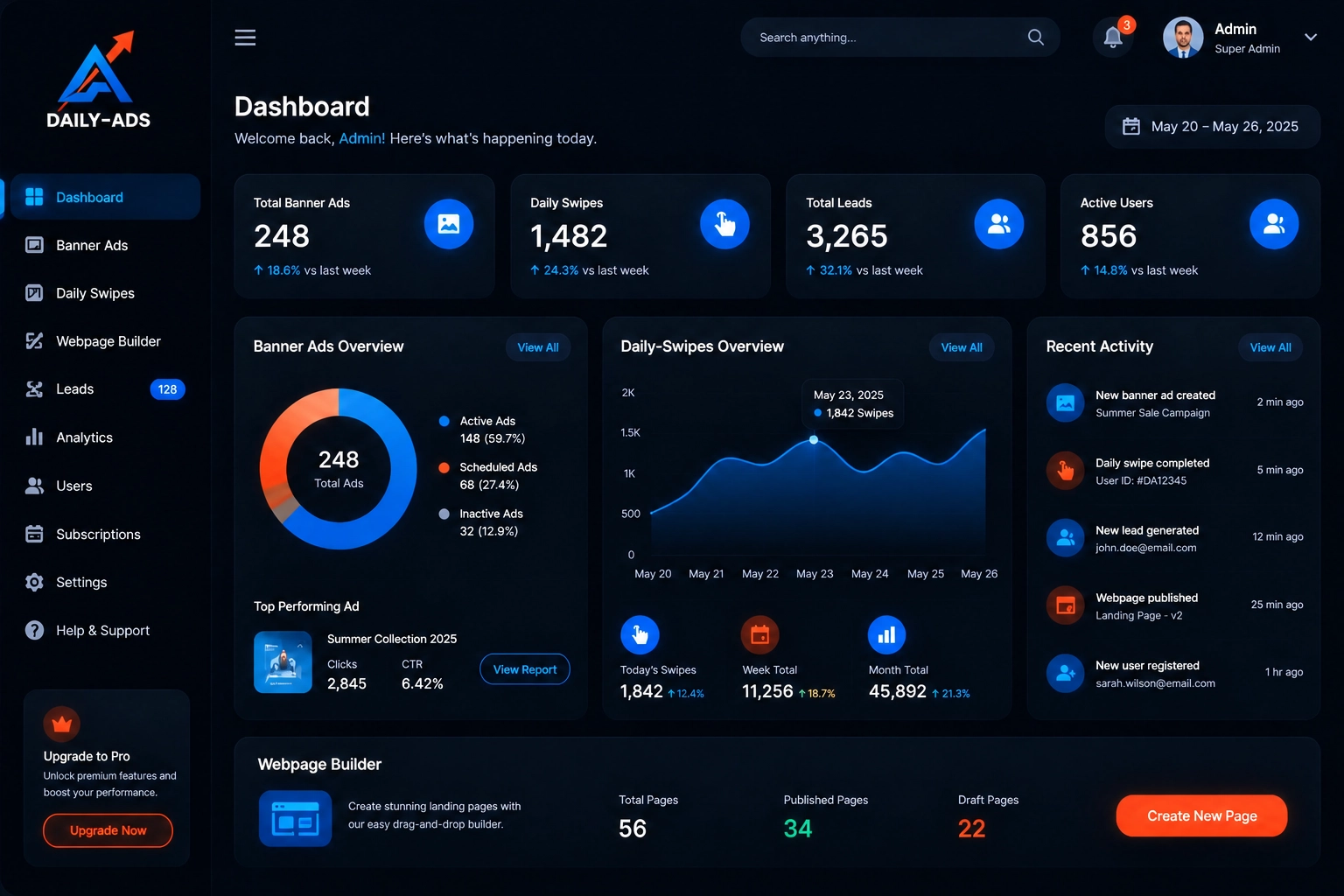Click the Daily Swipes card hand icon

[724, 224]
